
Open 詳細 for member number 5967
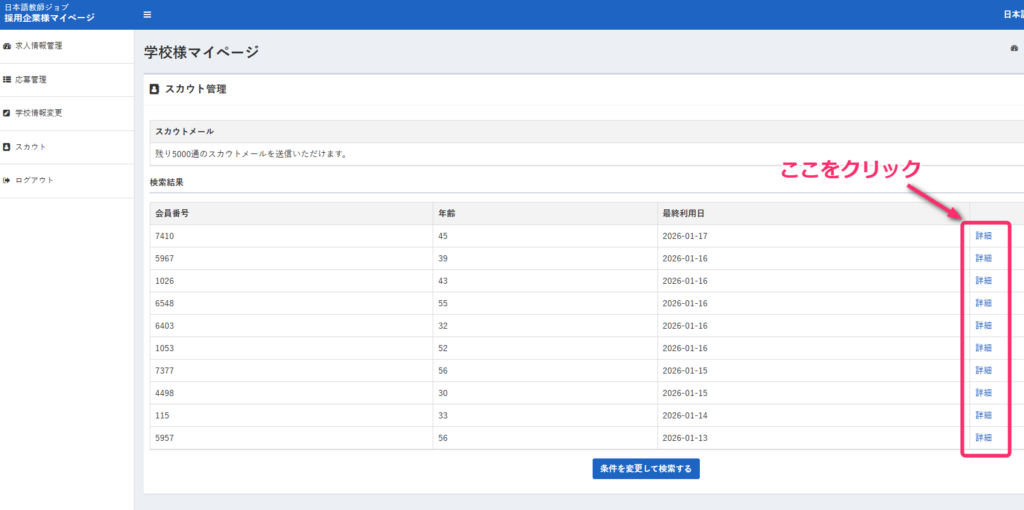pyautogui.click(x=984, y=258)
